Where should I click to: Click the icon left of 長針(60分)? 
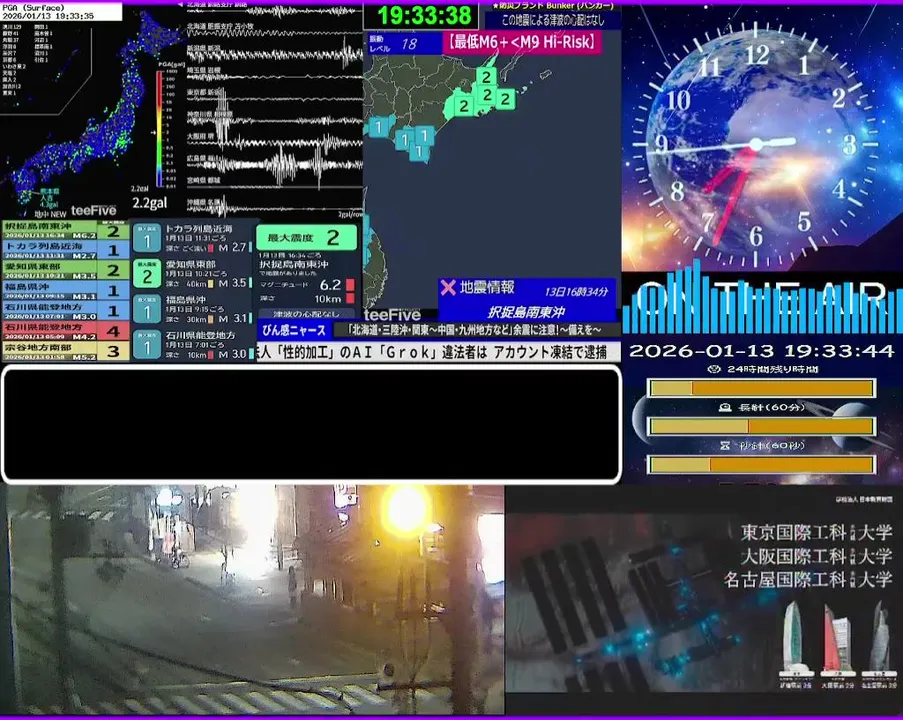(725, 407)
